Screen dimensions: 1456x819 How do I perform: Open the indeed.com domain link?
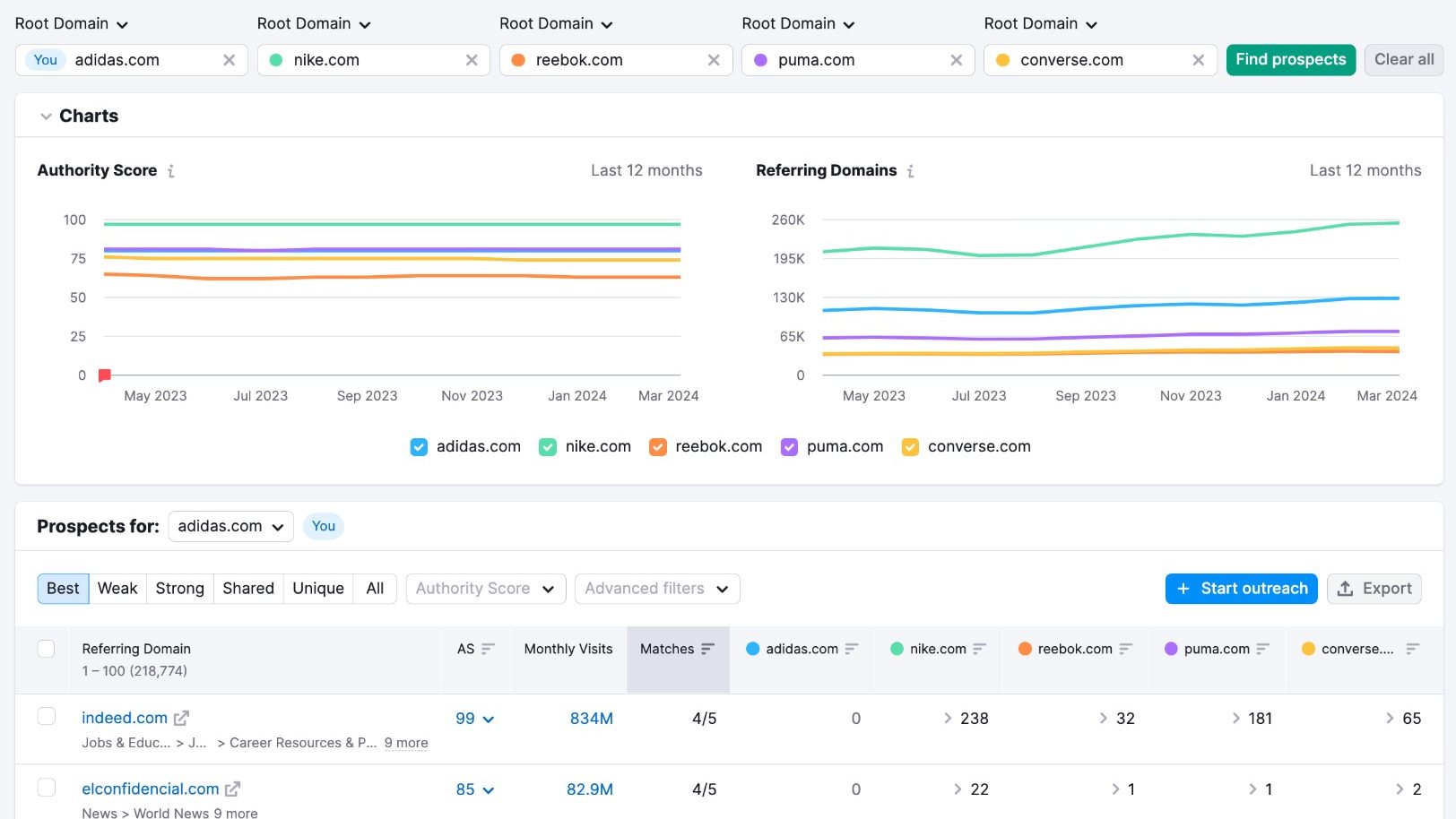coord(125,718)
